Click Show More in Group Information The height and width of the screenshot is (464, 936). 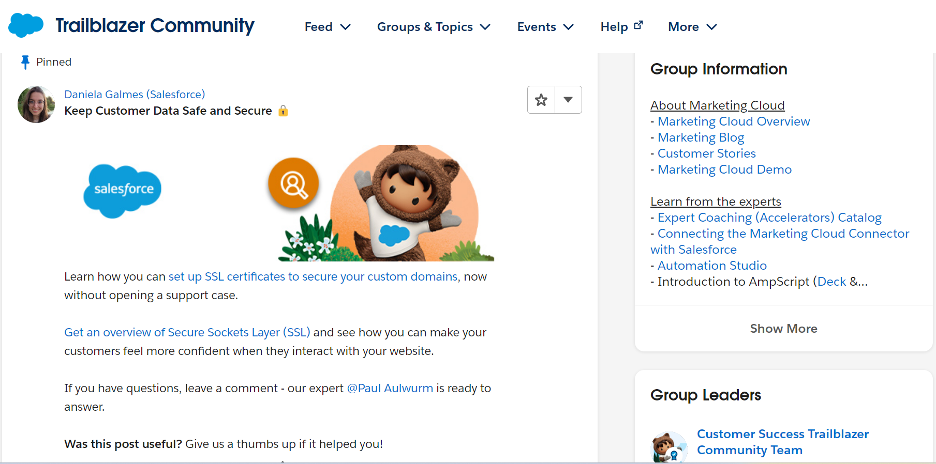pos(783,328)
